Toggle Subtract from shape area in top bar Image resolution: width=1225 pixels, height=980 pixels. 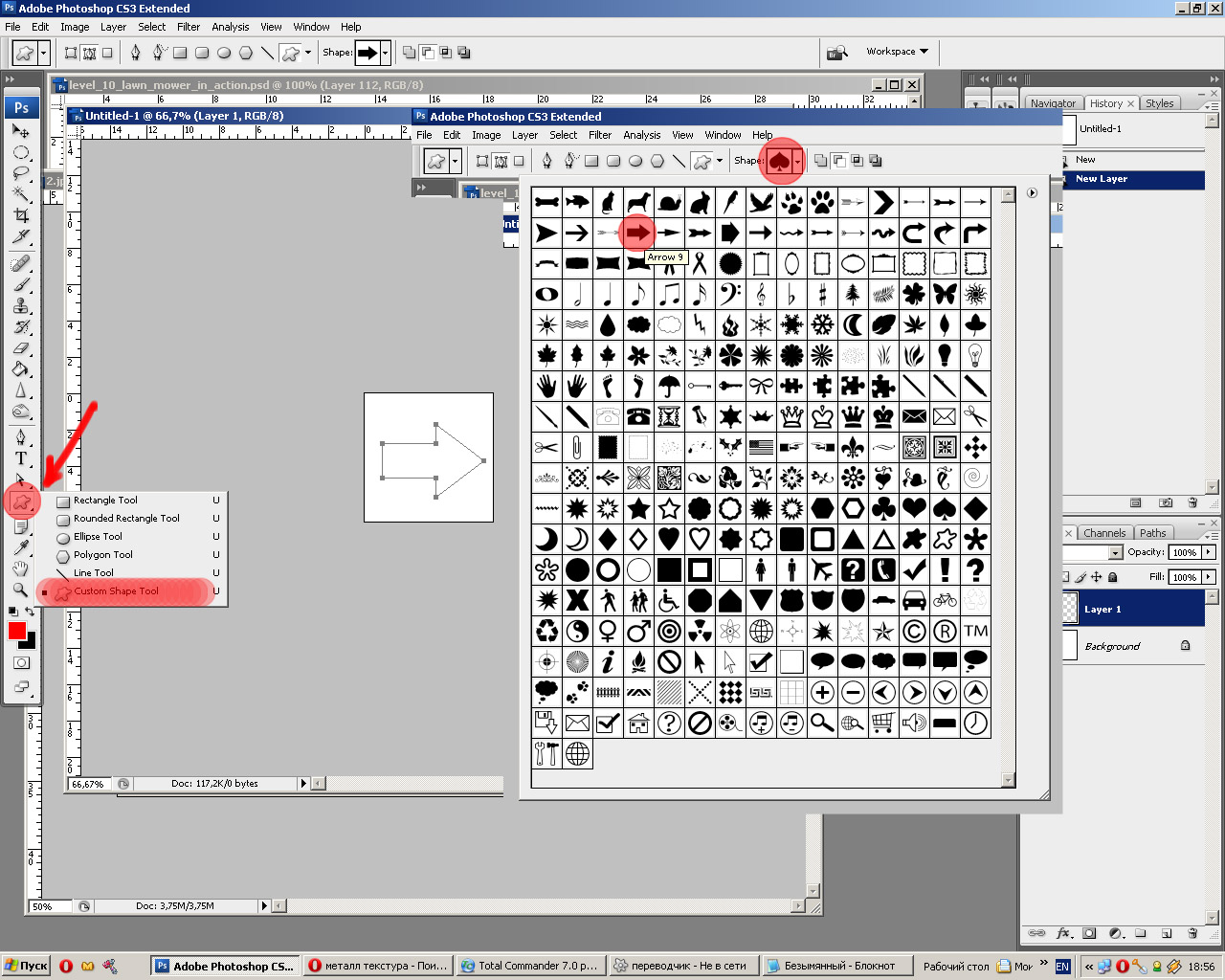(428, 53)
